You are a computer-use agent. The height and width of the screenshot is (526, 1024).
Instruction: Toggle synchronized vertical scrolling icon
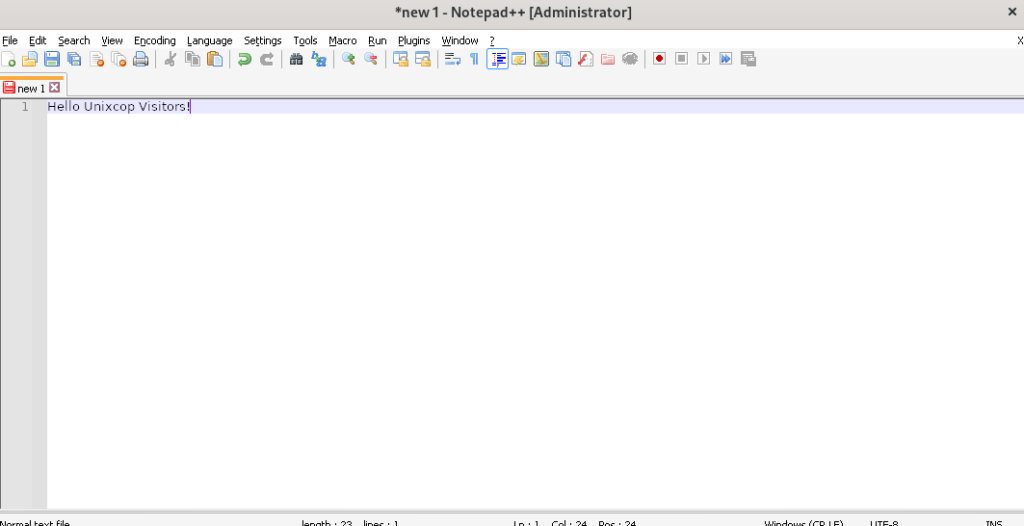(400, 59)
